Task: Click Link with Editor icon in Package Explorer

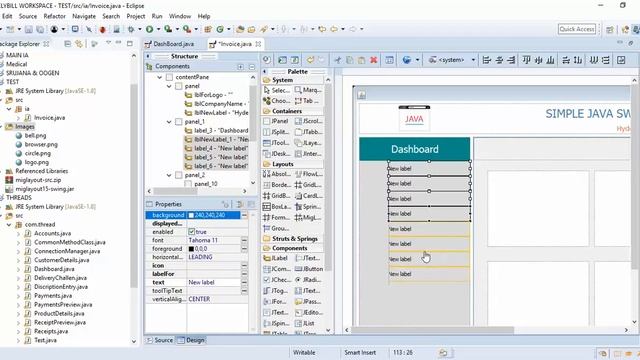Action: click(x=79, y=44)
